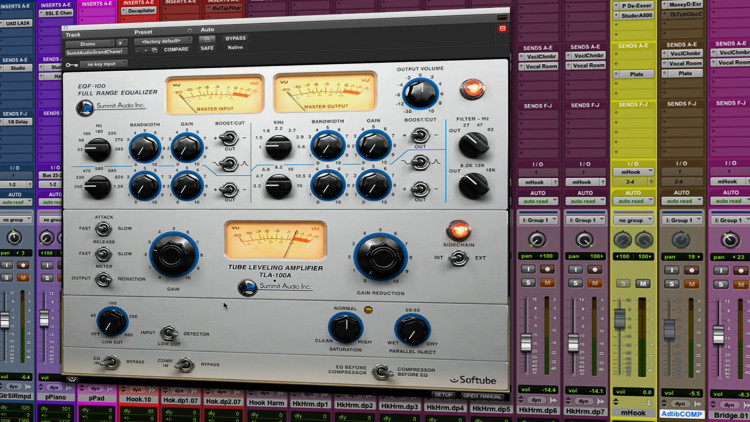The width and height of the screenshot is (750, 422).
Task: Click pan knob on AdlibCOMP track
Action: (x=681, y=240)
